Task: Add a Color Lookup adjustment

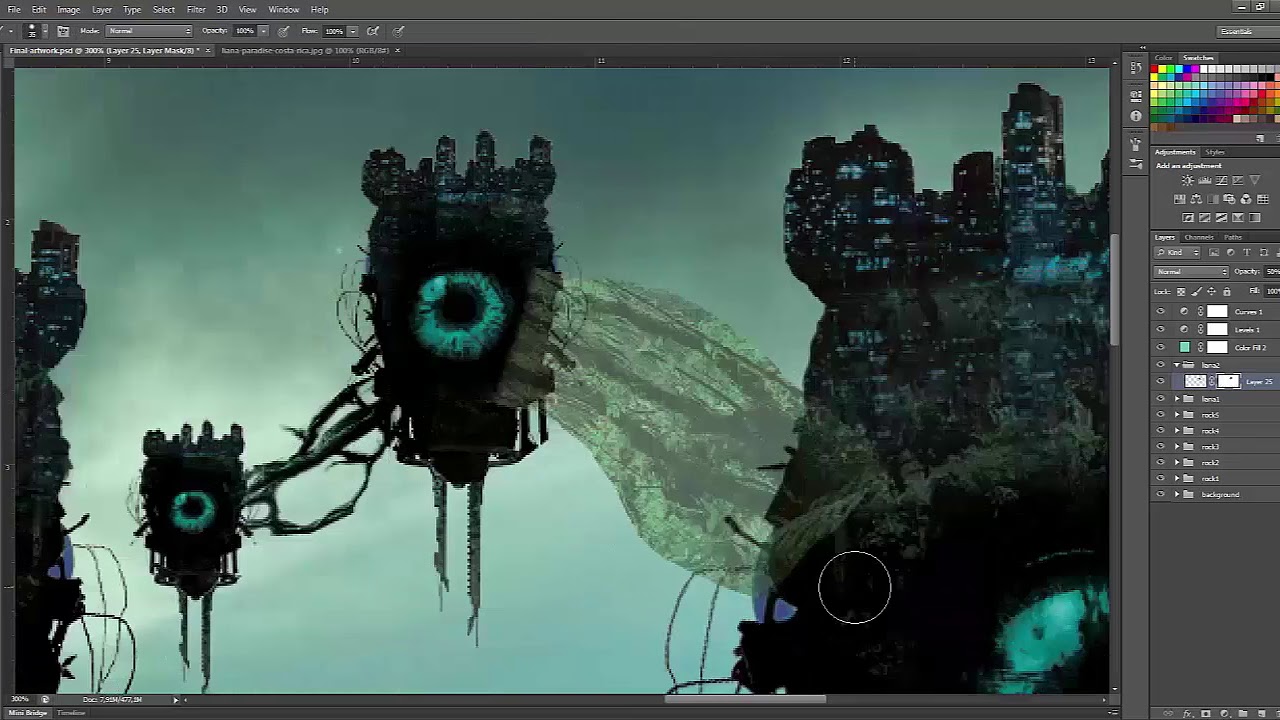Action: click(1263, 199)
